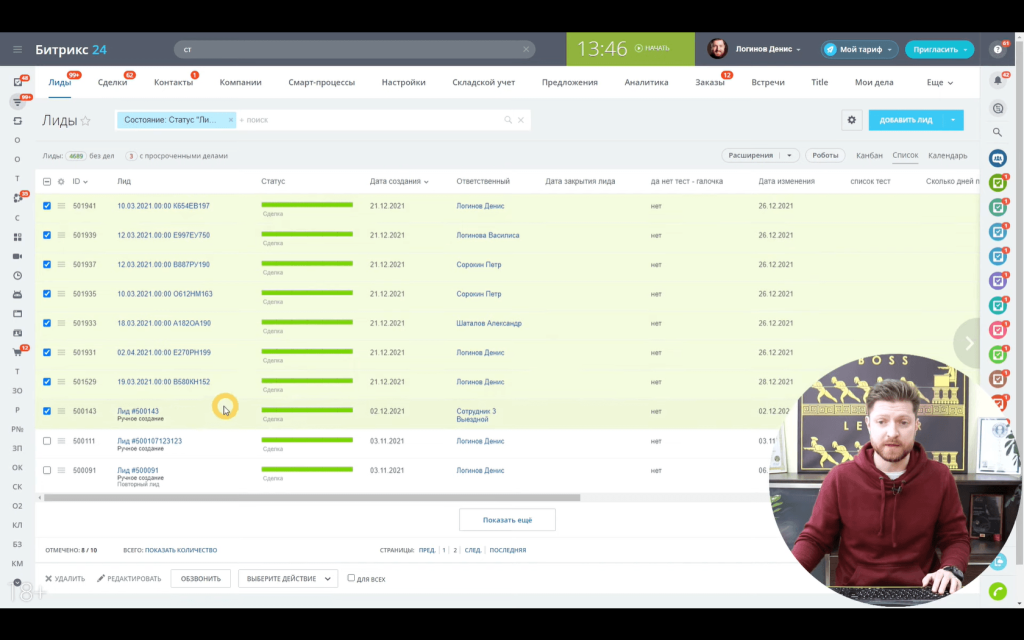Click the Редактировать pencil action

point(129,579)
